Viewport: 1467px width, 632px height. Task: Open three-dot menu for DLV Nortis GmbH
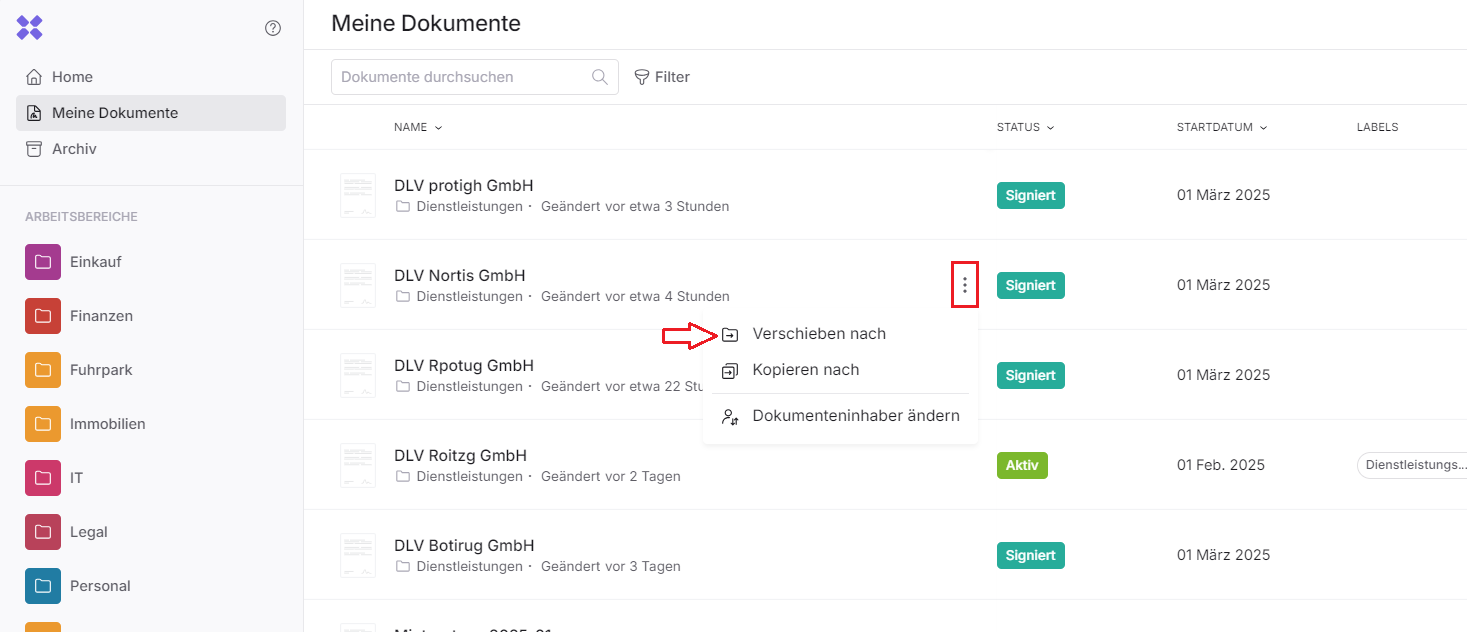(965, 285)
